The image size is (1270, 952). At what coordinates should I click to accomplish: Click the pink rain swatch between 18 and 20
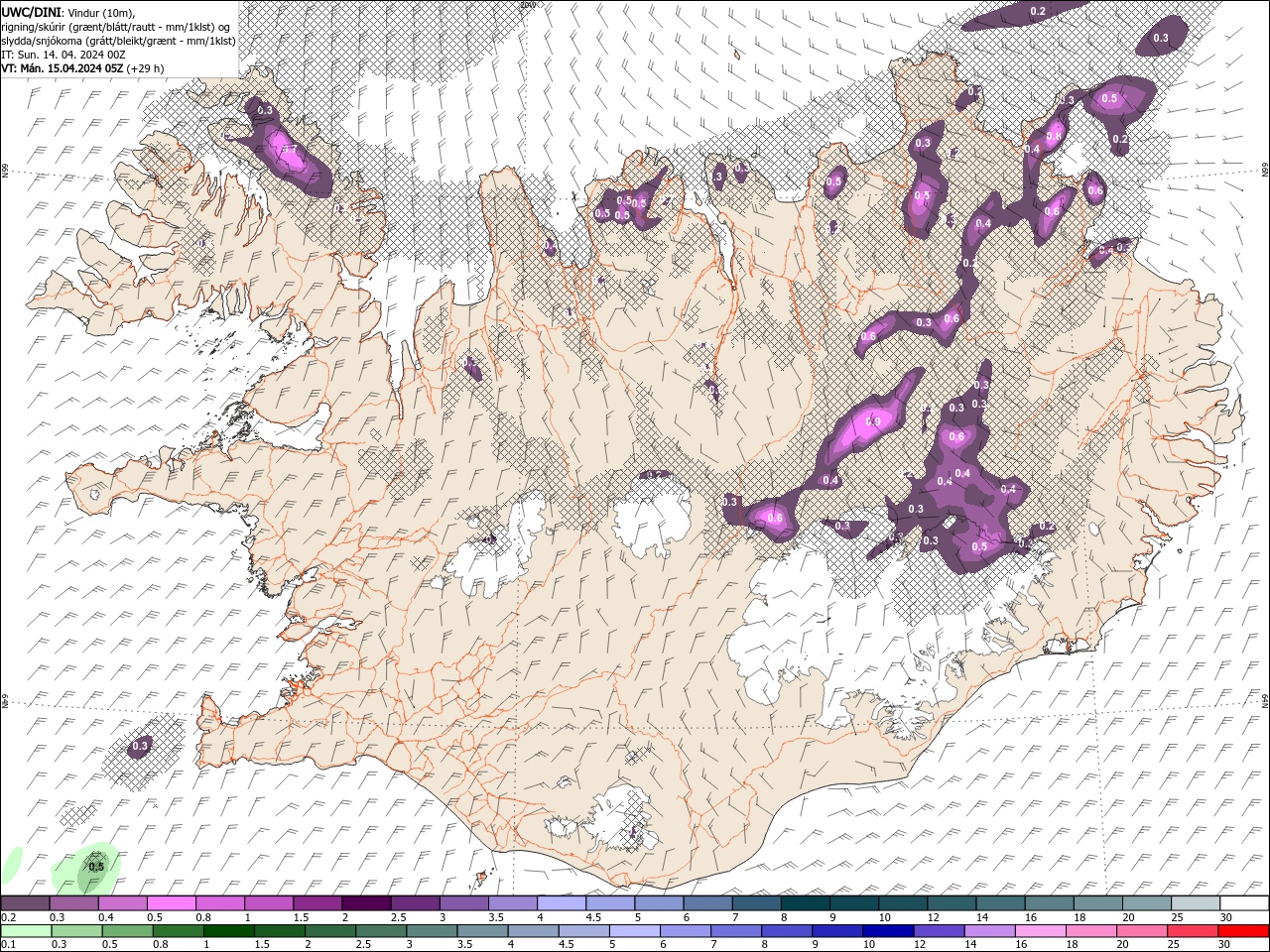pyautogui.click(x=1089, y=931)
